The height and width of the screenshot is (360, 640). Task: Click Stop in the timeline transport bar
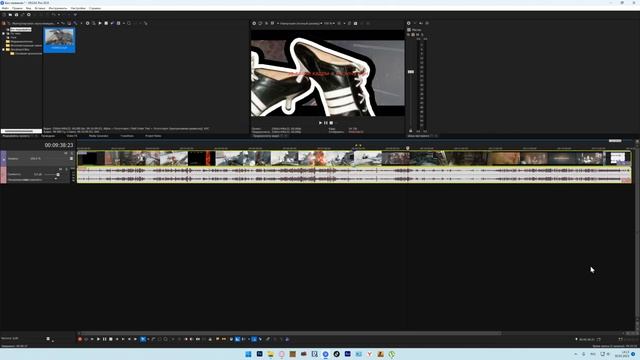click(111, 339)
